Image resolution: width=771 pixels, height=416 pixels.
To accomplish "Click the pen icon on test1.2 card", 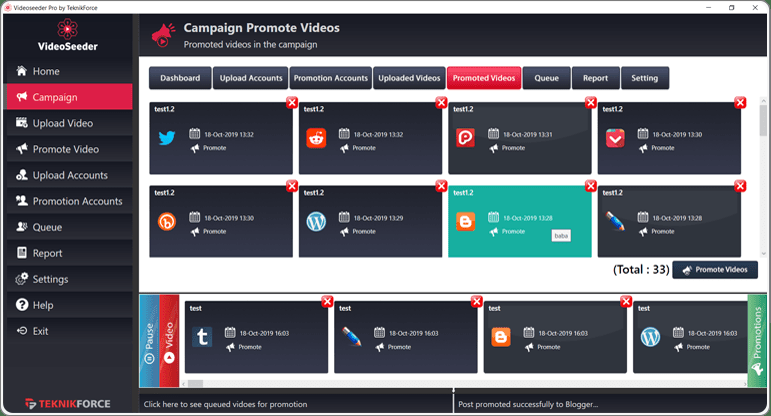I will (x=615, y=221).
